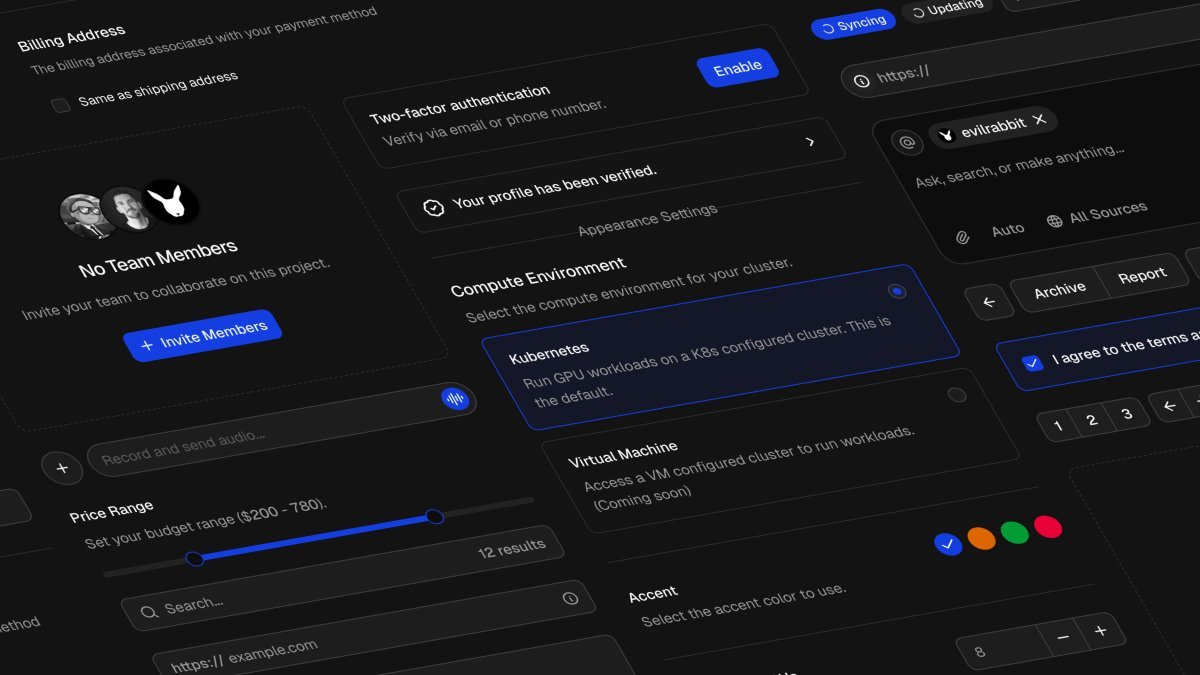This screenshot has height=675, width=1200.
Task: Check Same as shipping address
Action: [61, 105]
